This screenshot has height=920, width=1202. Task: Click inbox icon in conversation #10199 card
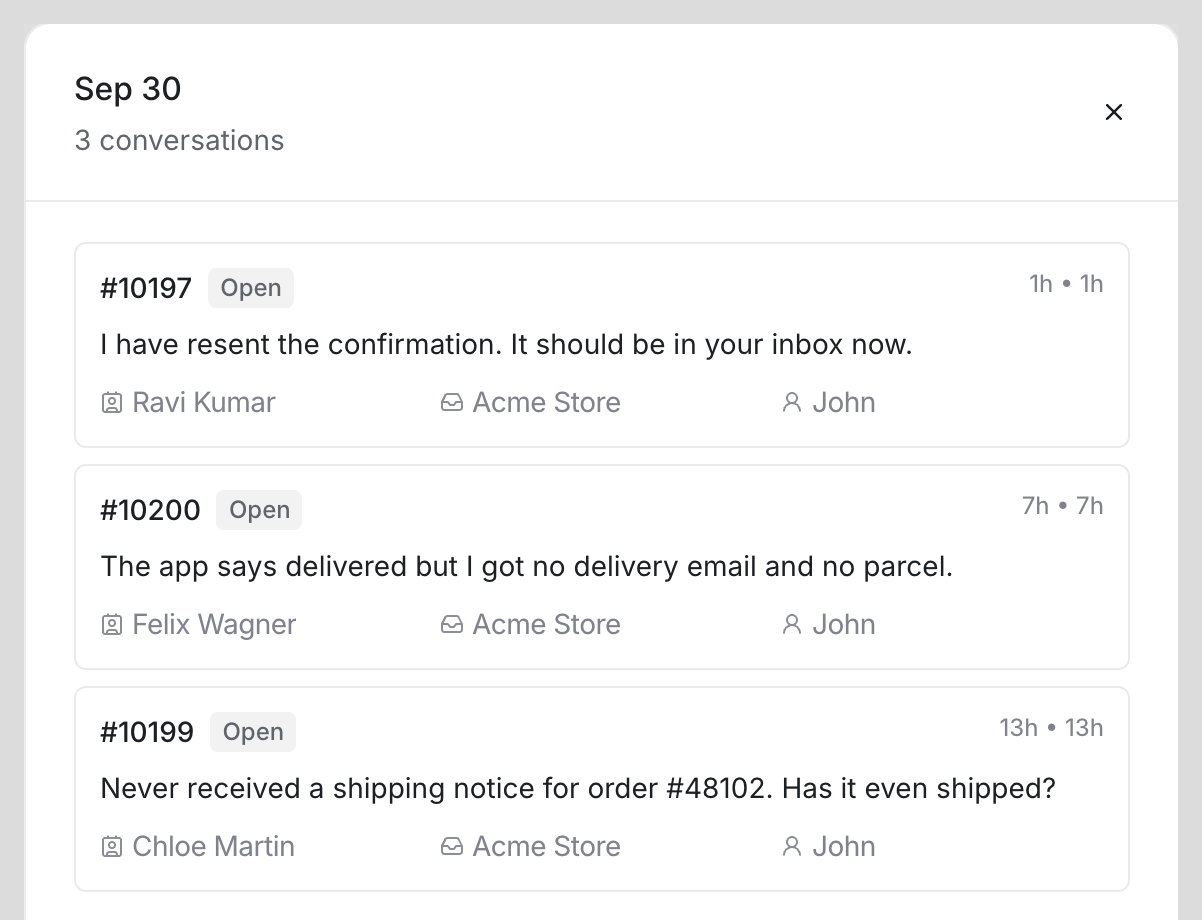452,847
